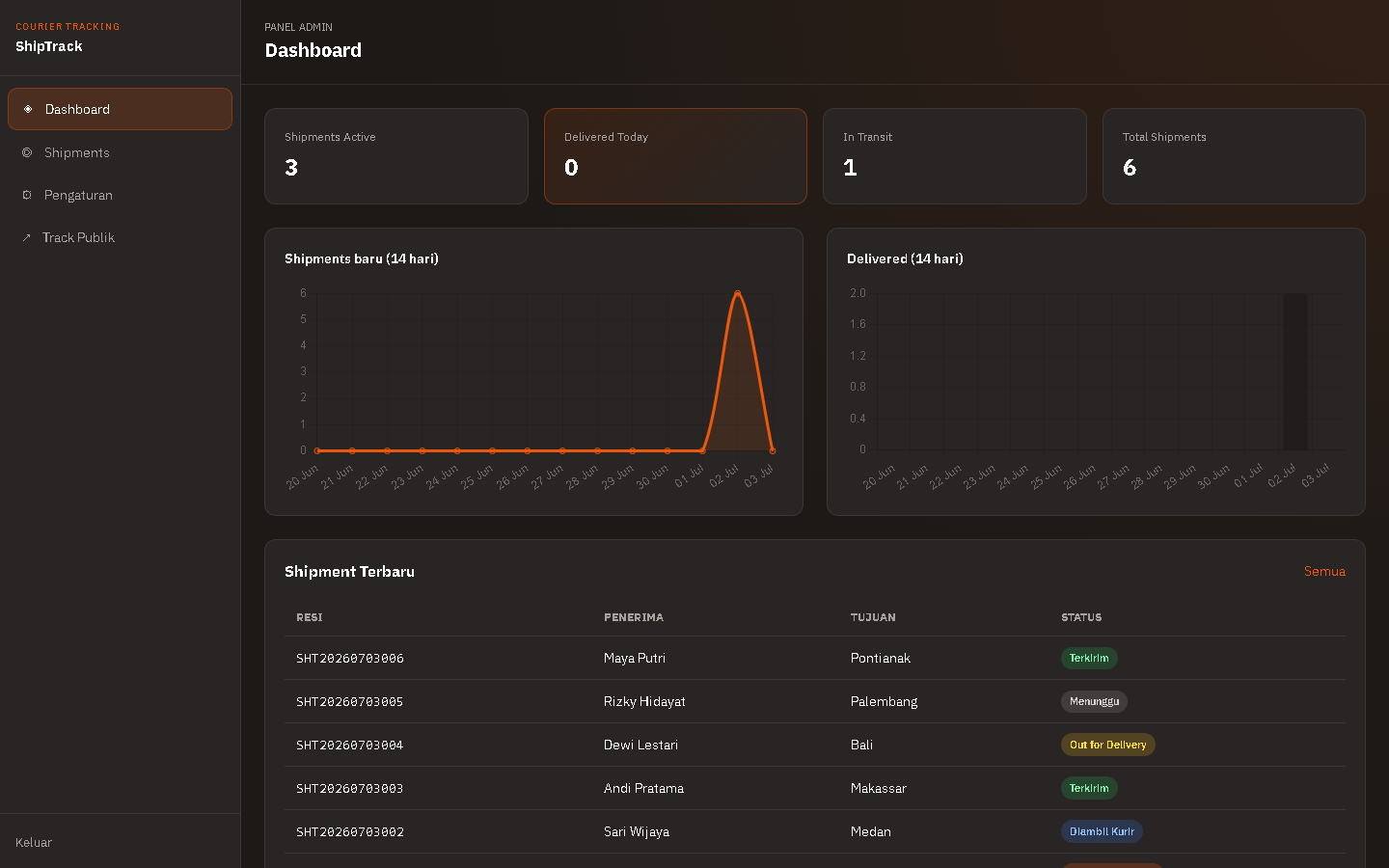Screen dimensions: 1389x868
Task: Open shipment row SHT20260703006
Action: coord(815,658)
